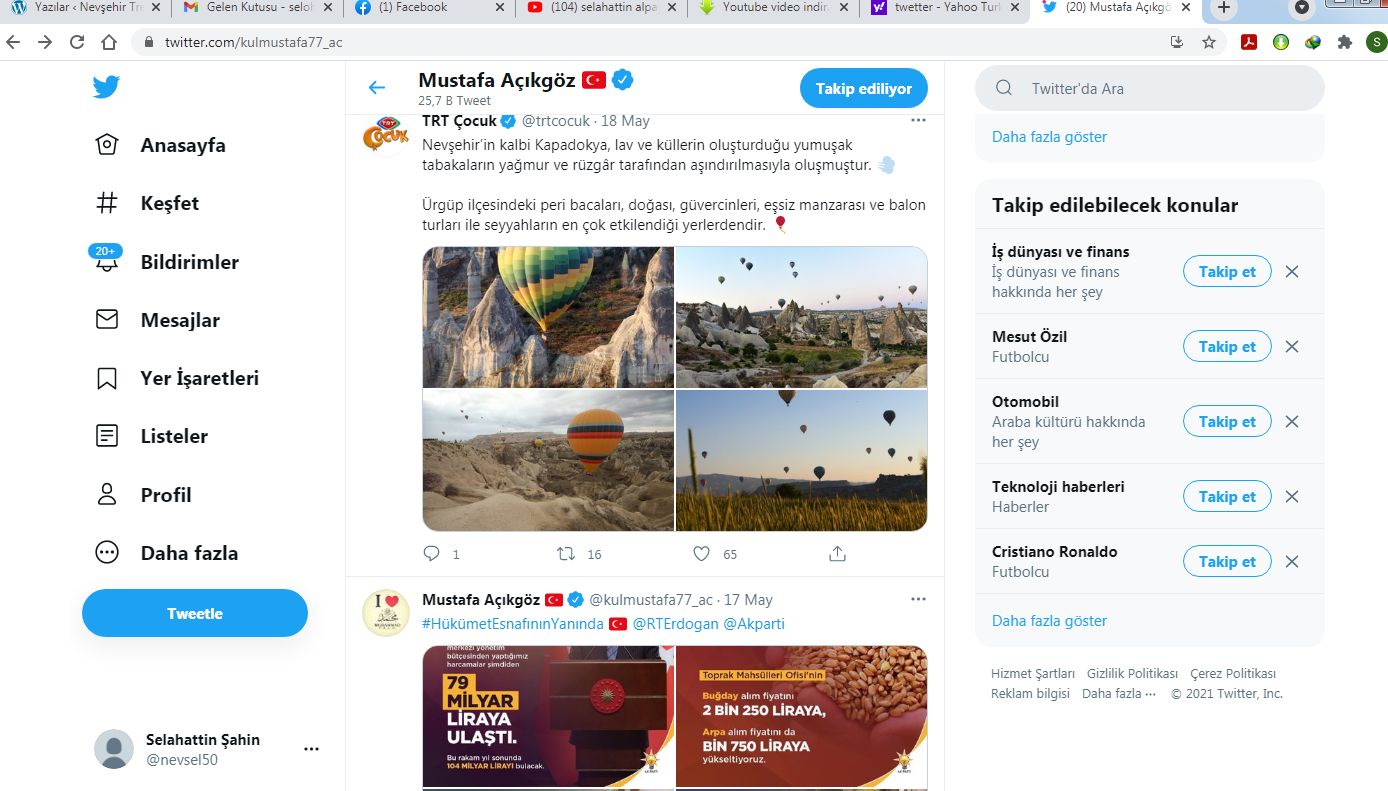Open Toprak Mahsulleri Ofisi image

(x=801, y=717)
